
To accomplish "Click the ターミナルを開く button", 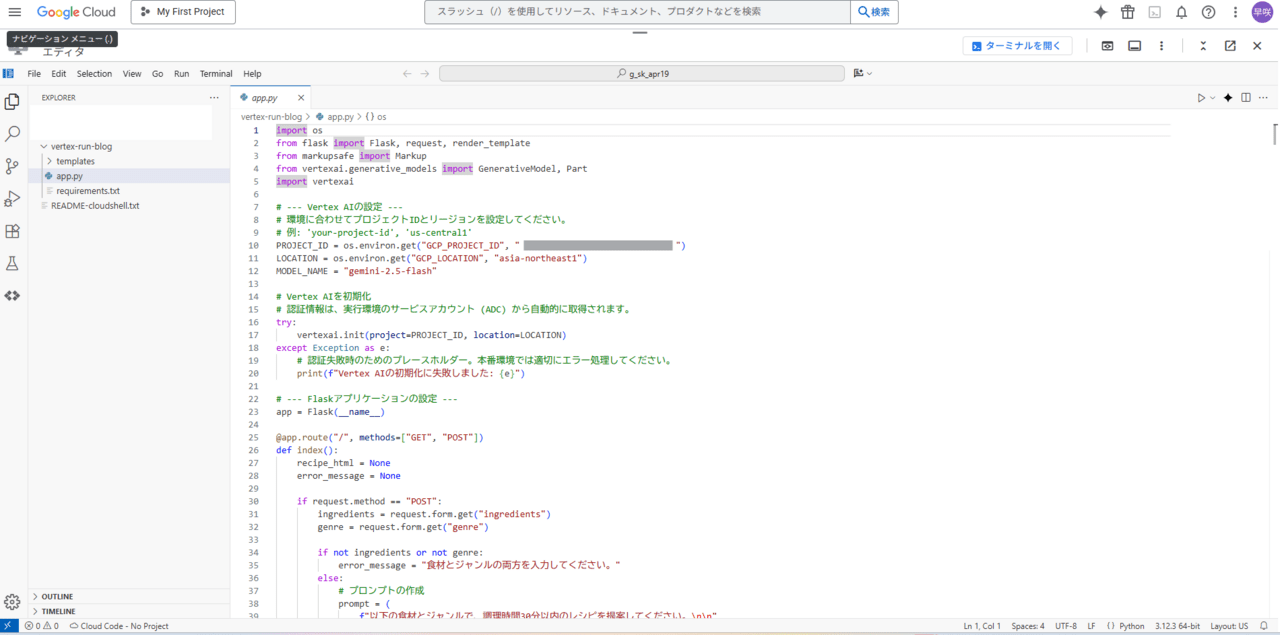I will point(1017,46).
